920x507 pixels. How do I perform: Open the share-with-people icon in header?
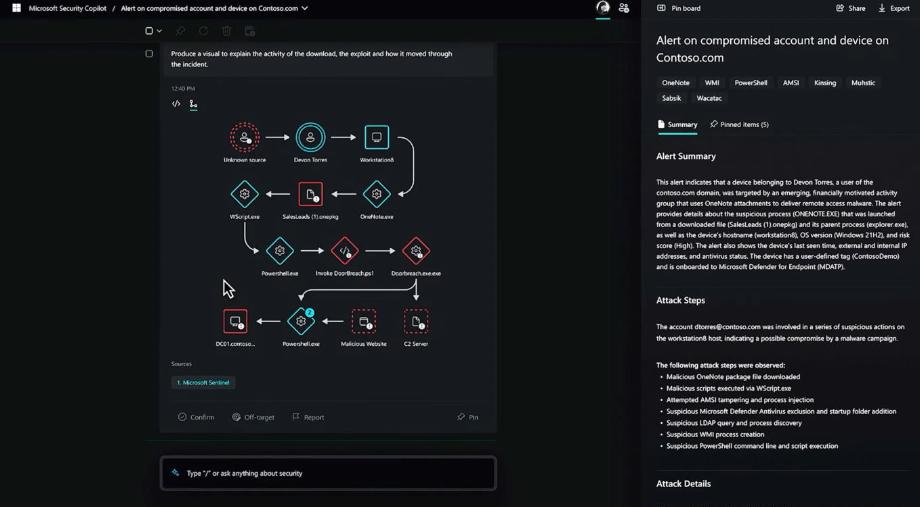624,8
